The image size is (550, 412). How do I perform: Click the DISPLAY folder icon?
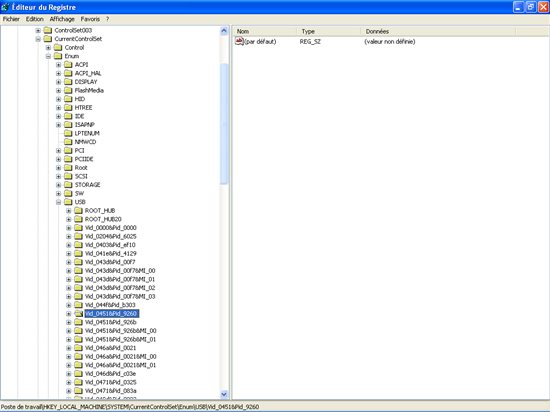click(x=68, y=82)
